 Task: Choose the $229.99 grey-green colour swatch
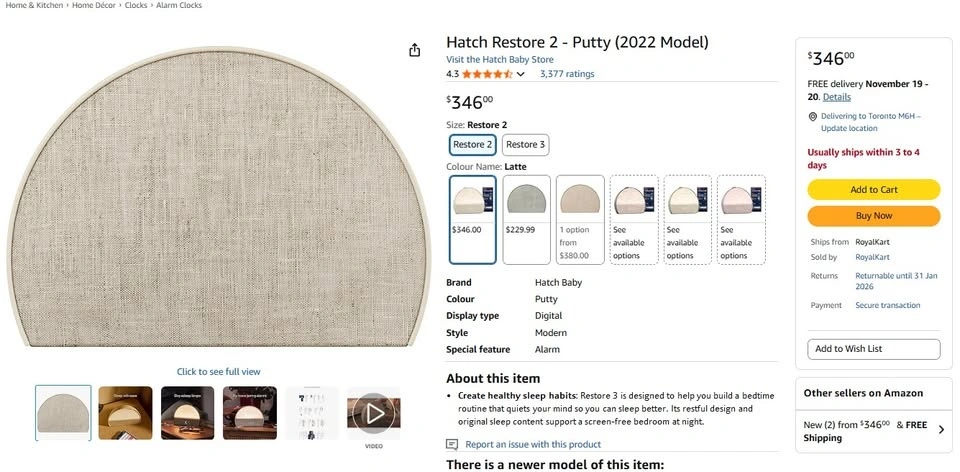[527, 219]
